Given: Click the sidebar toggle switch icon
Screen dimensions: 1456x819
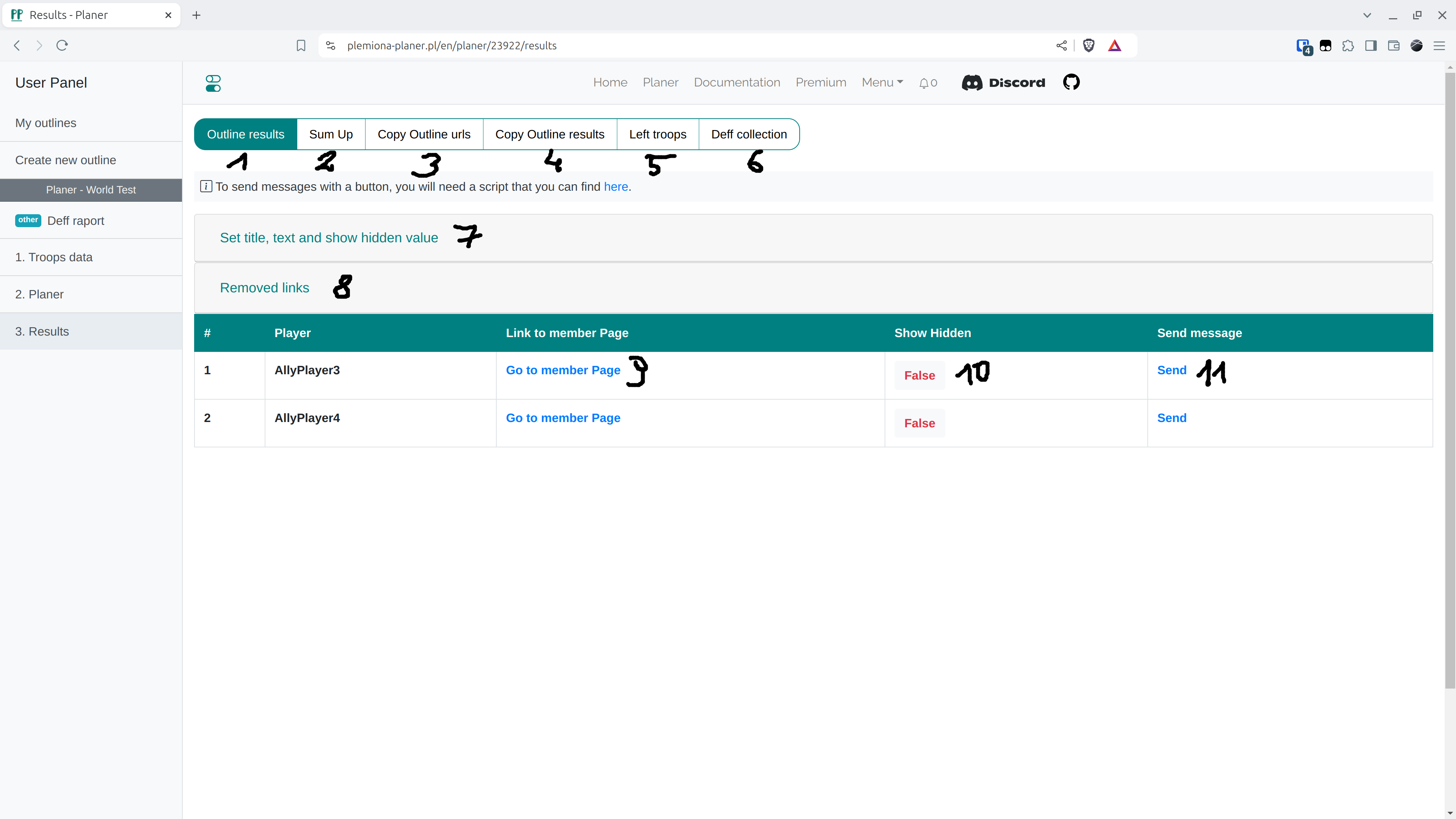Looking at the screenshot, I should pyautogui.click(x=213, y=83).
